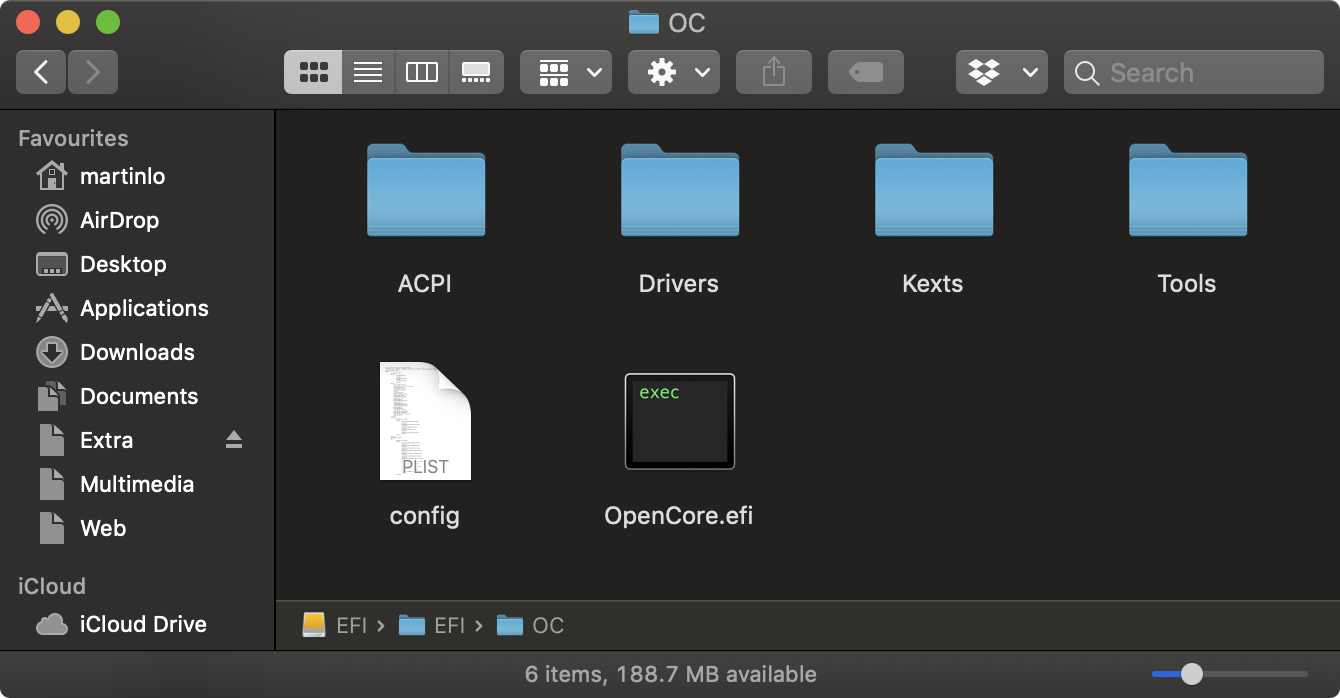Click the Edit Tags toolbar button
The image size is (1340, 698).
(x=865, y=72)
